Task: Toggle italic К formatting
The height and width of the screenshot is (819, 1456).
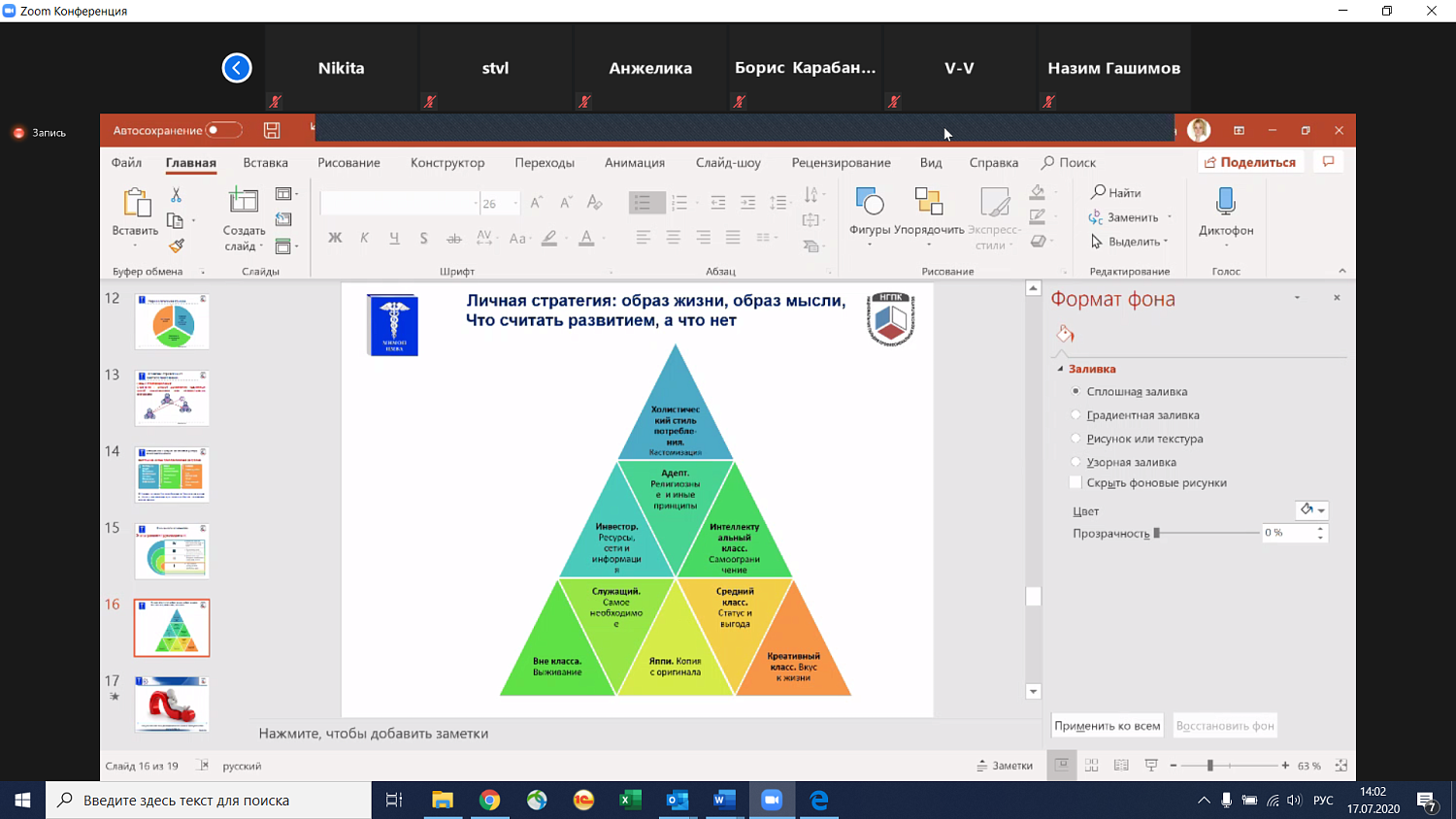Action: point(364,238)
